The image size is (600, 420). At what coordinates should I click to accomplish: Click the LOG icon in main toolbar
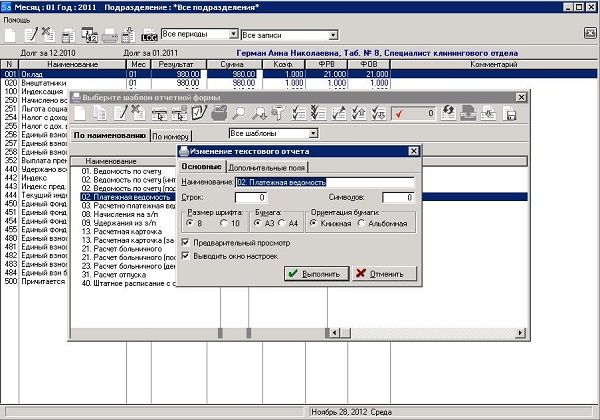(x=150, y=35)
